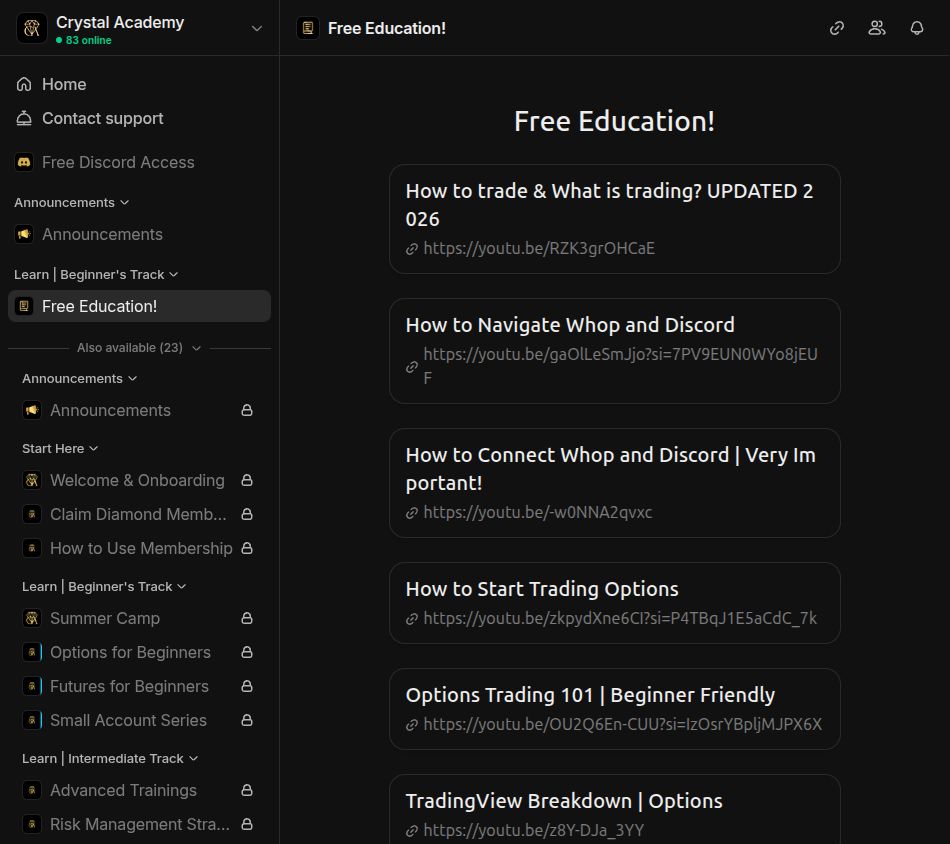Open Summer Camp
950x844 pixels.
(x=139, y=619)
